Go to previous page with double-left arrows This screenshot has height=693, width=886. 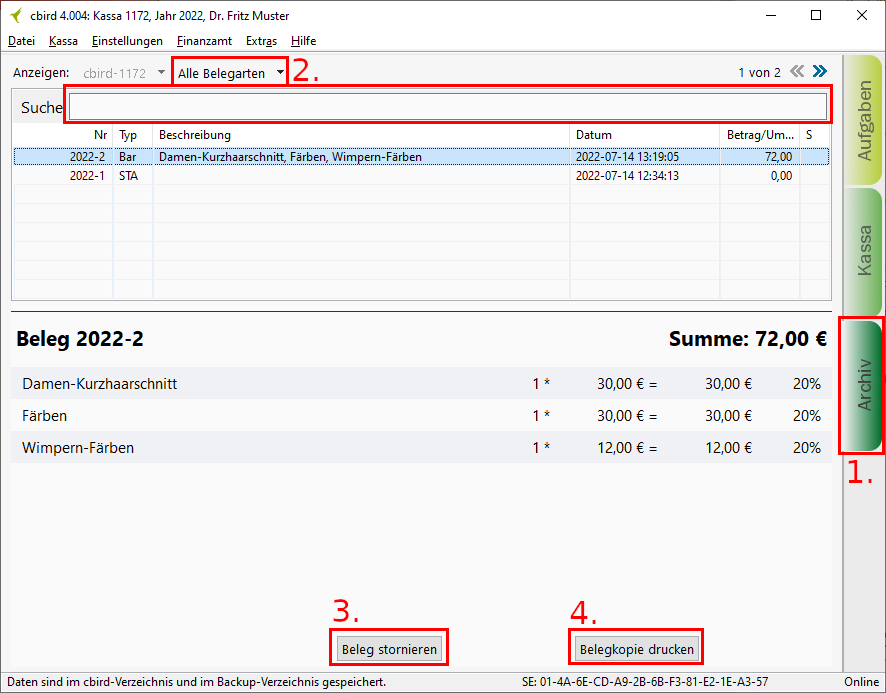(797, 72)
